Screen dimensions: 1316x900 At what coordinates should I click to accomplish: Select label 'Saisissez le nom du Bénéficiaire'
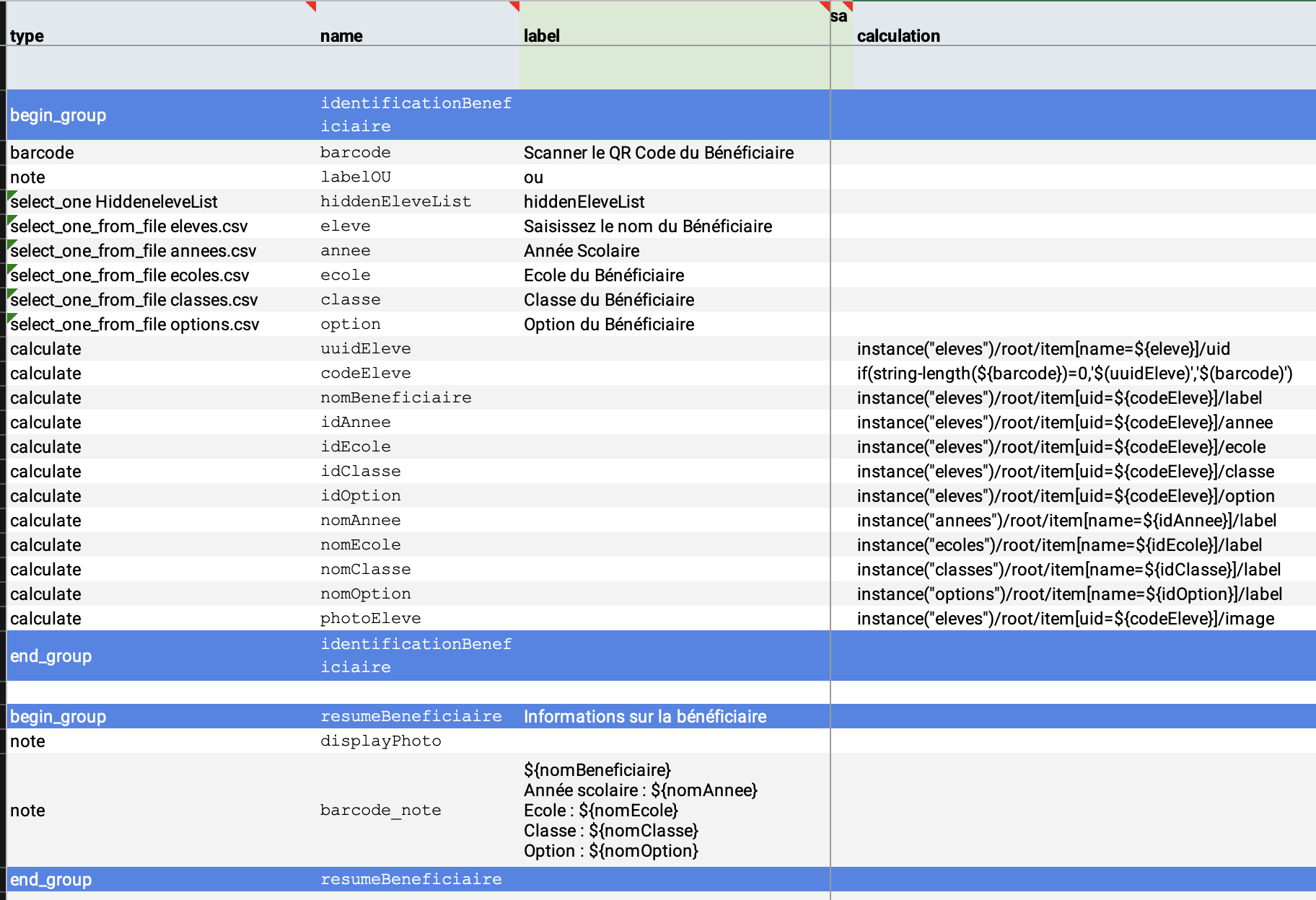(x=675, y=226)
